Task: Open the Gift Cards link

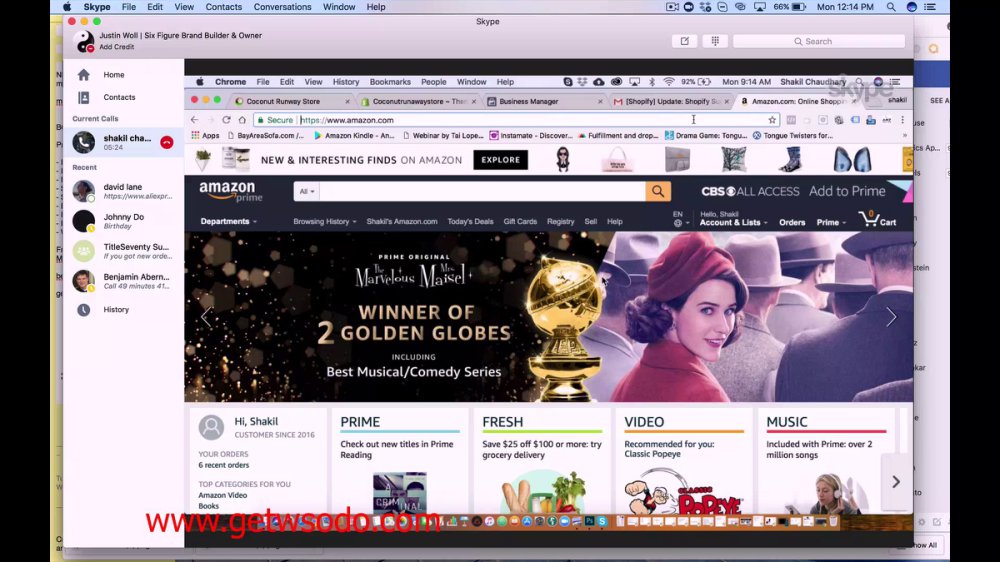Action: 520,221
